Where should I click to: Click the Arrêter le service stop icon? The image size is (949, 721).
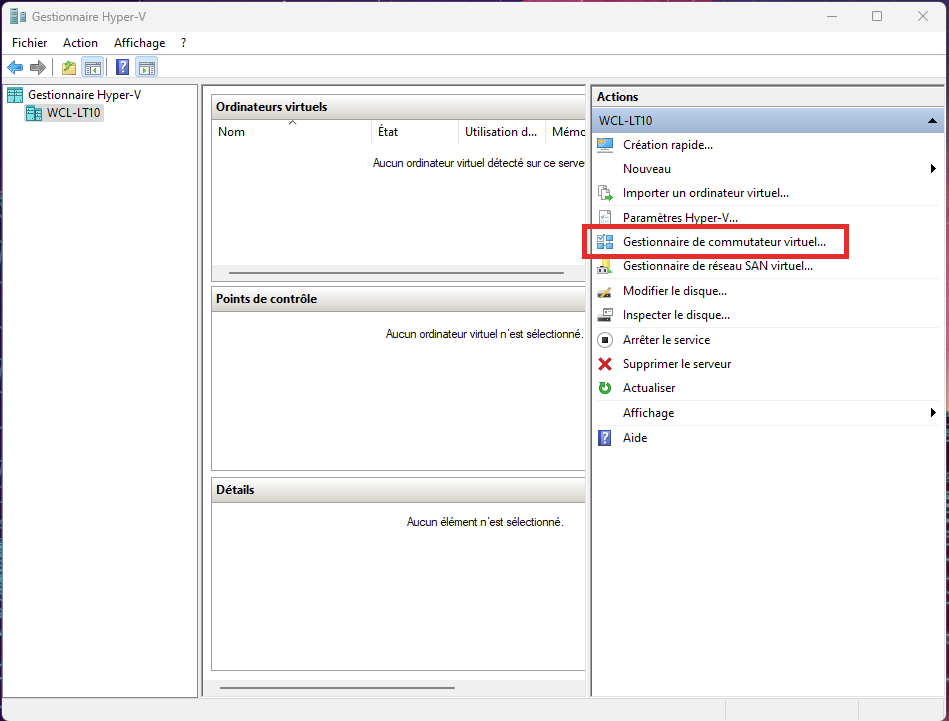coord(605,340)
